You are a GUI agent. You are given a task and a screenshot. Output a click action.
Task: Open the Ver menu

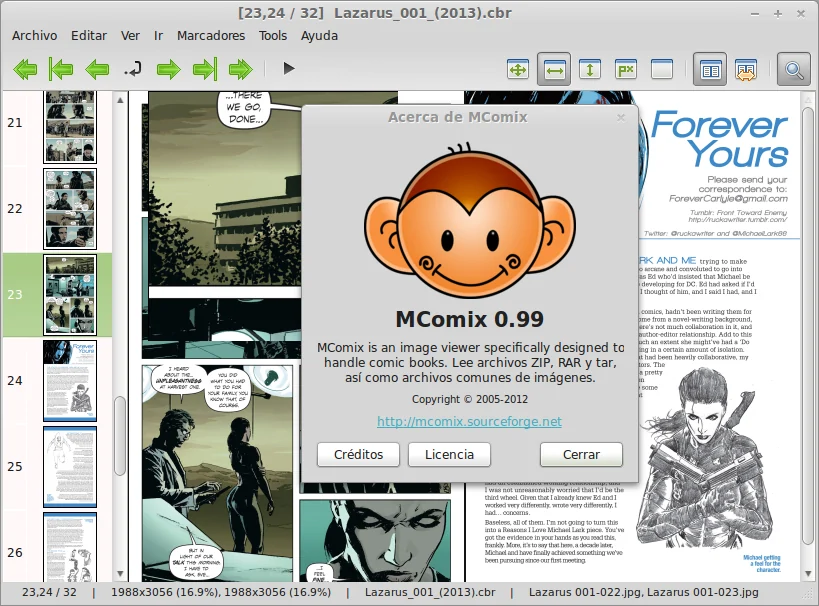coord(130,36)
